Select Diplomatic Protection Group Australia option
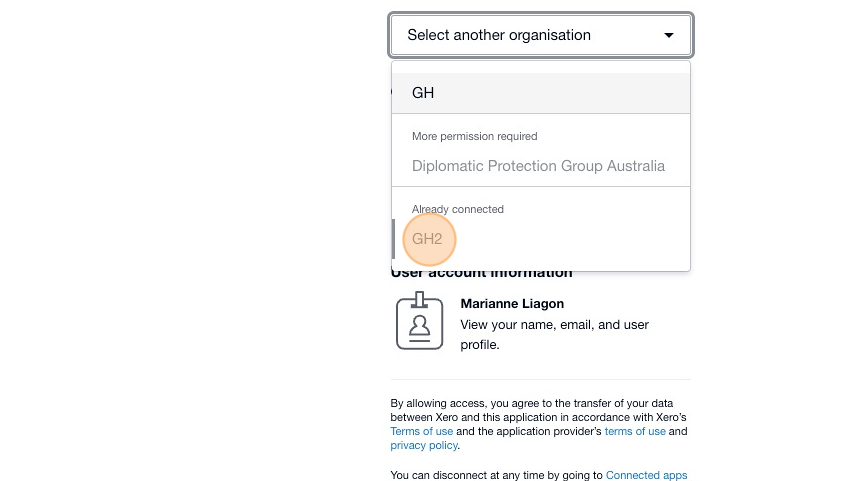The height and width of the screenshot is (481, 860). click(x=538, y=166)
